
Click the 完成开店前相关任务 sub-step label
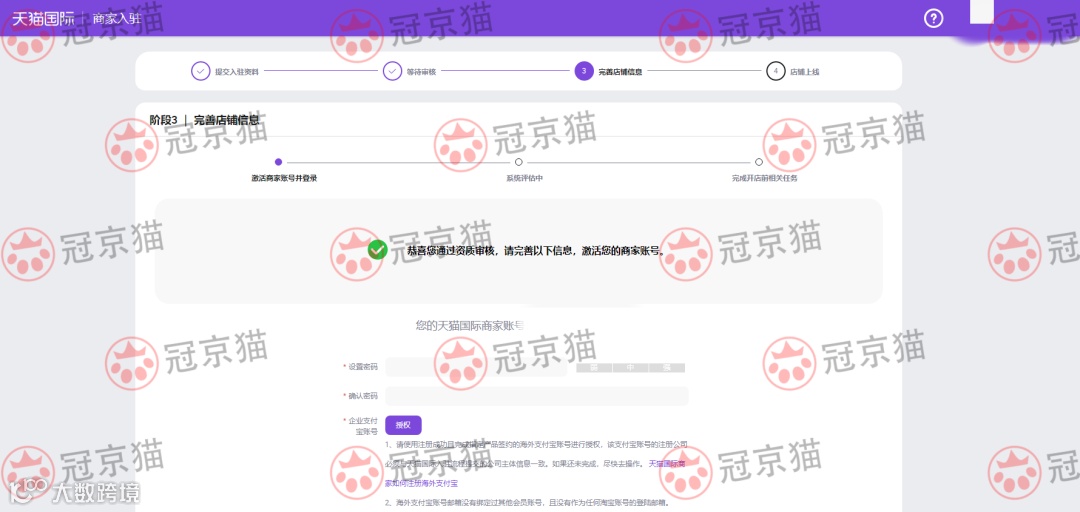click(x=765, y=178)
